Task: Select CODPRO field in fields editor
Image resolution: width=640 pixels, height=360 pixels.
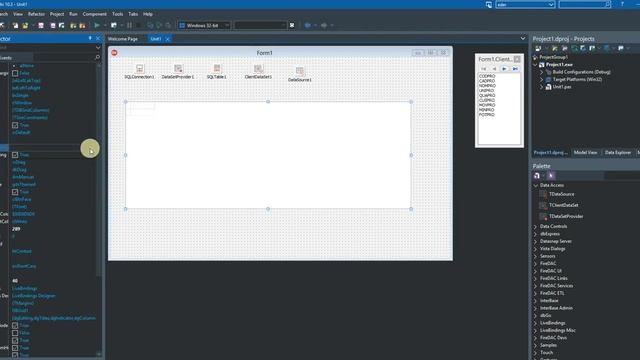Action: point(487,76)
